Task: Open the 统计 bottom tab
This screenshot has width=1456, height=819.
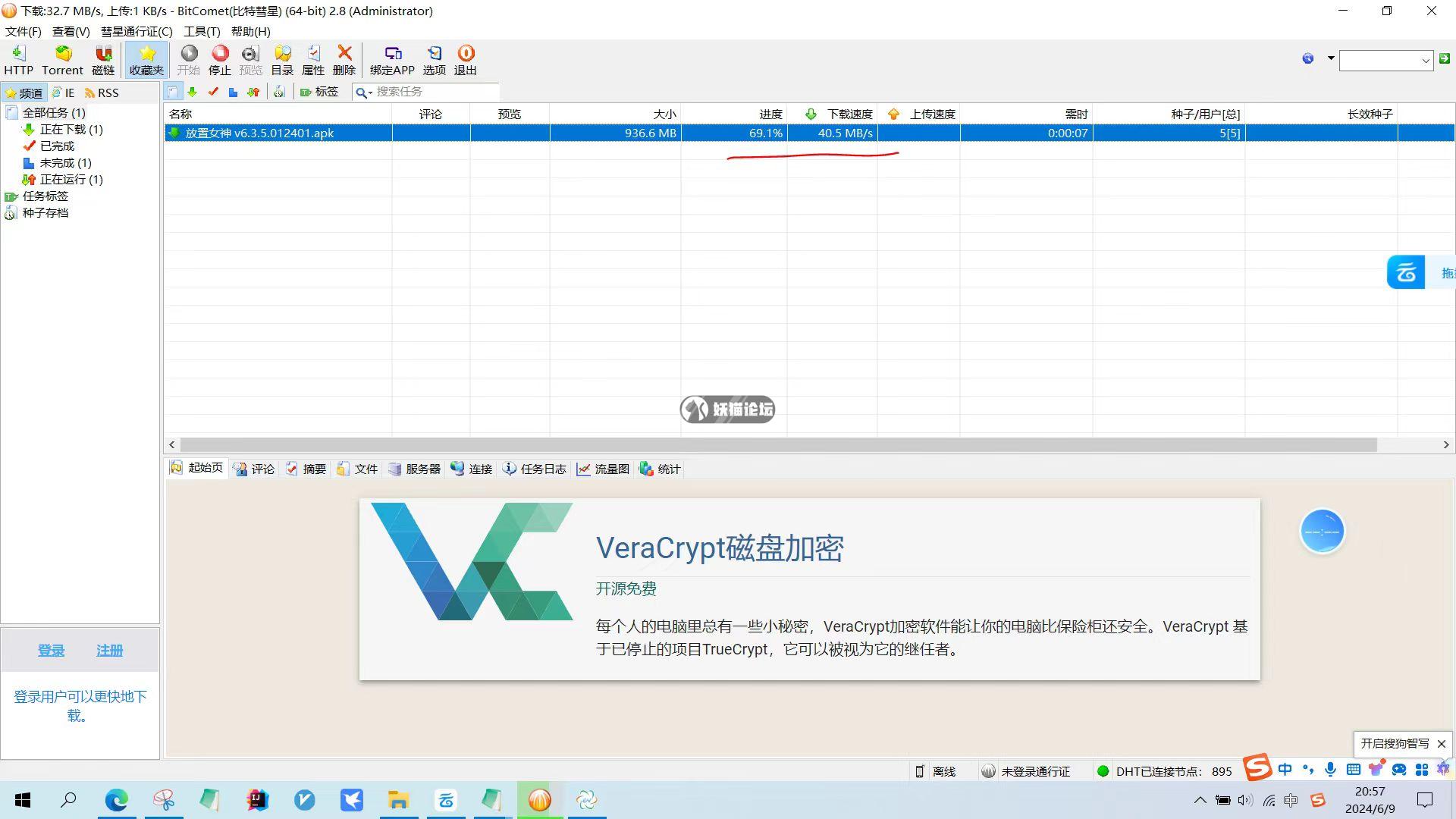Action: (x=661, y=469)
